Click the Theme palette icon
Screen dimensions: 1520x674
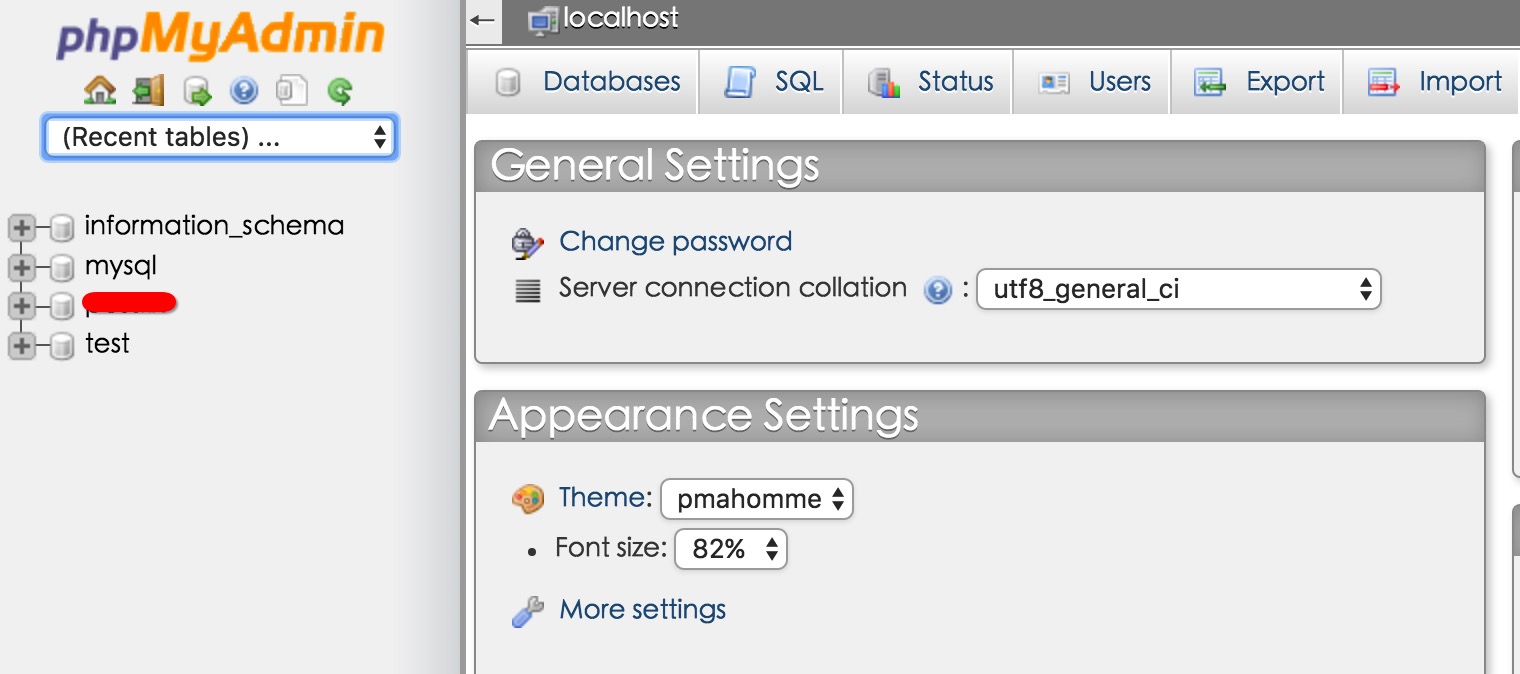click(x=528, y=498)
